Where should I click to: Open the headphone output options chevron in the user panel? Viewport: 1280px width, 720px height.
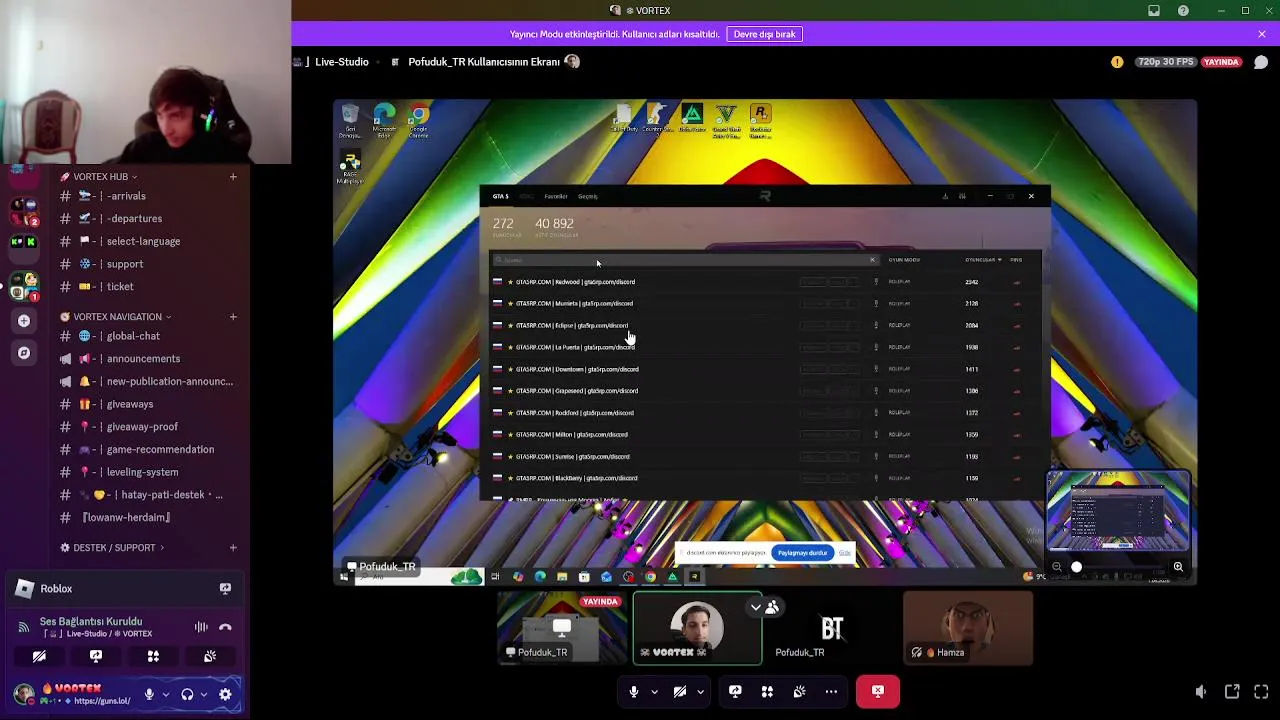pos(203,694)
